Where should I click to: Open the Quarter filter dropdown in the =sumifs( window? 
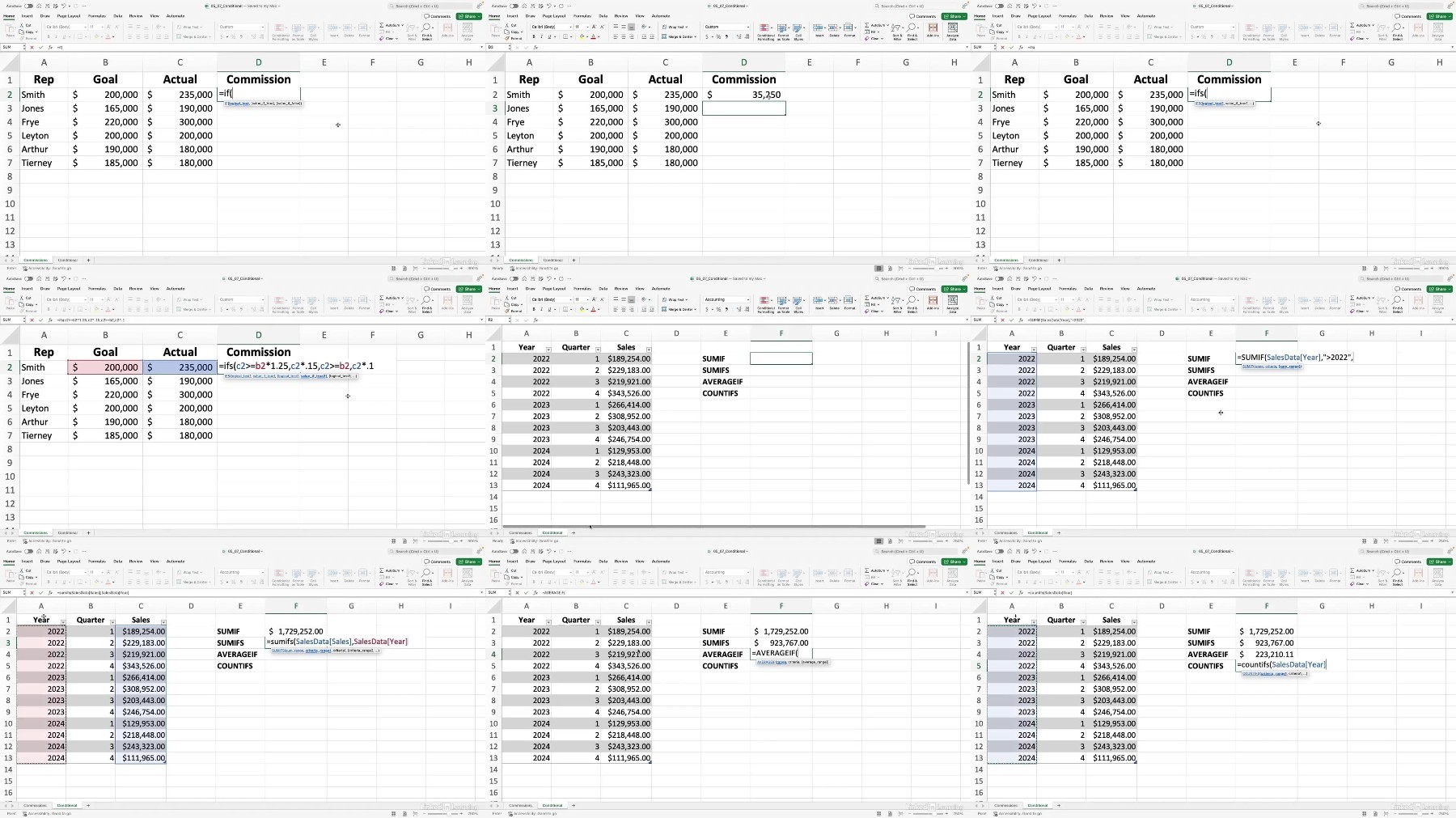112,622
